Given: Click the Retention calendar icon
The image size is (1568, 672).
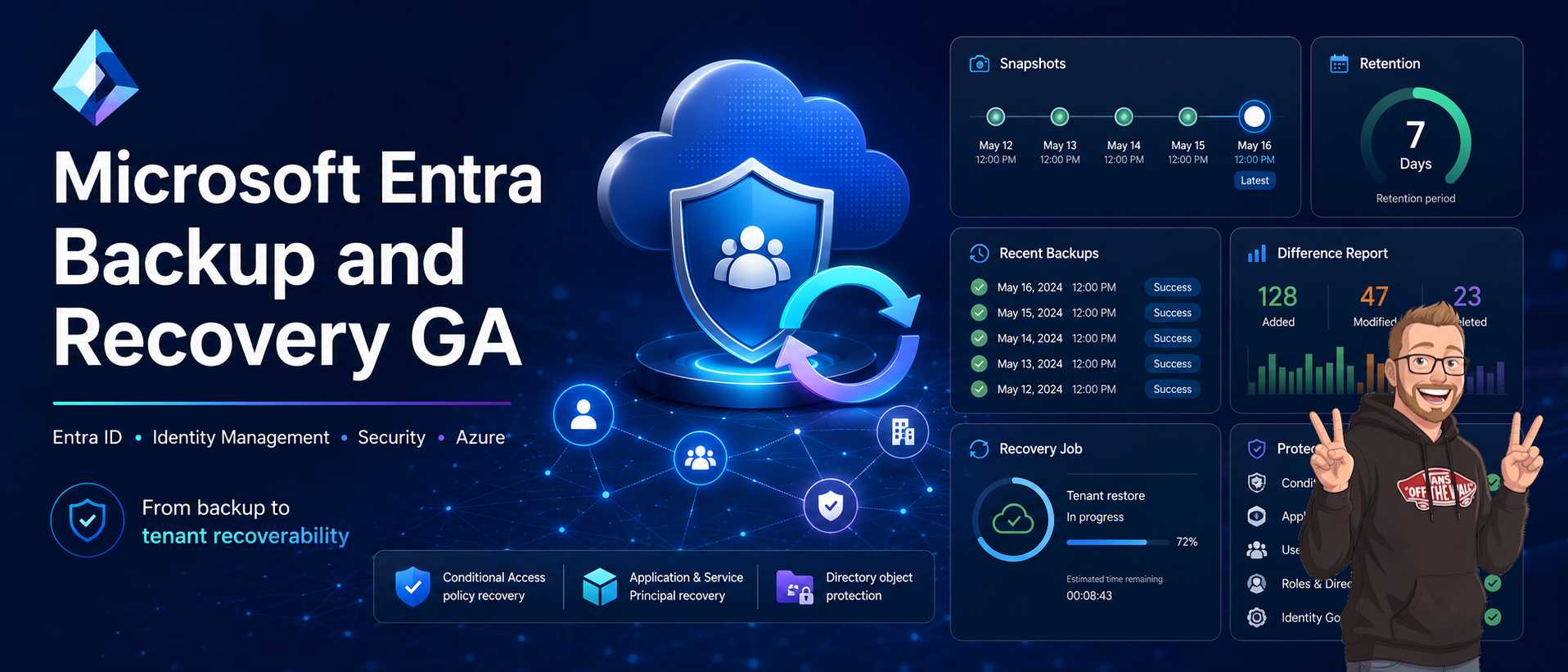Looking at the screenshot, I should tap(1339, 64).
